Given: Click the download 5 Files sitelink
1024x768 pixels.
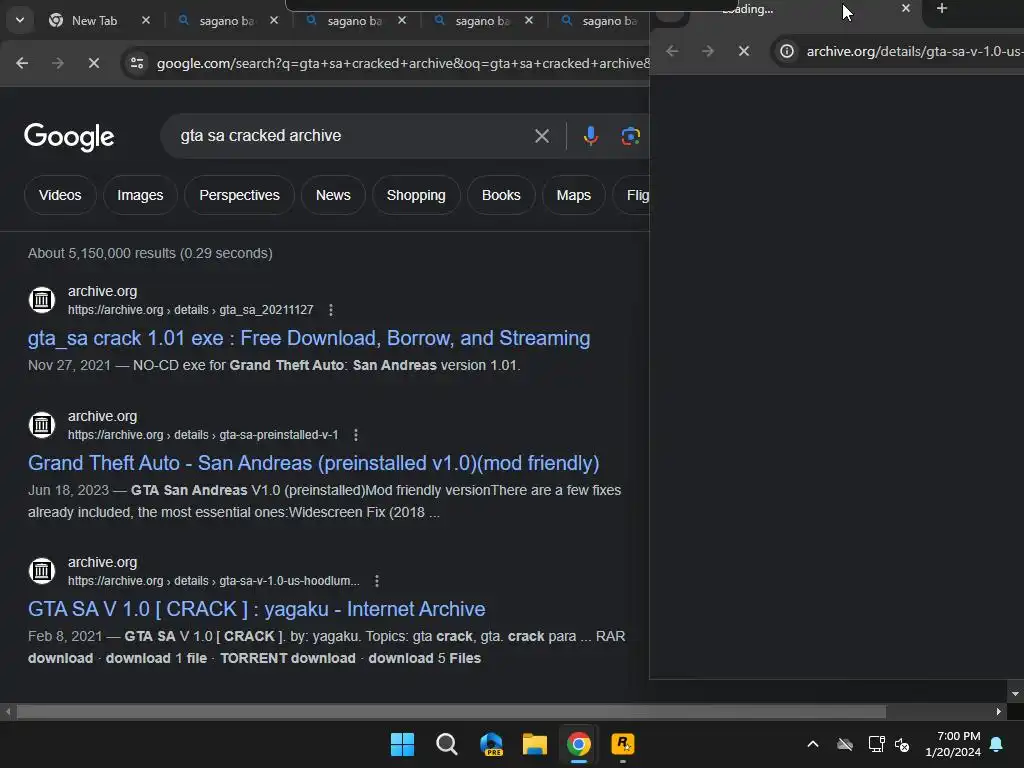Looking at the screenshot, I should (424, 658).
